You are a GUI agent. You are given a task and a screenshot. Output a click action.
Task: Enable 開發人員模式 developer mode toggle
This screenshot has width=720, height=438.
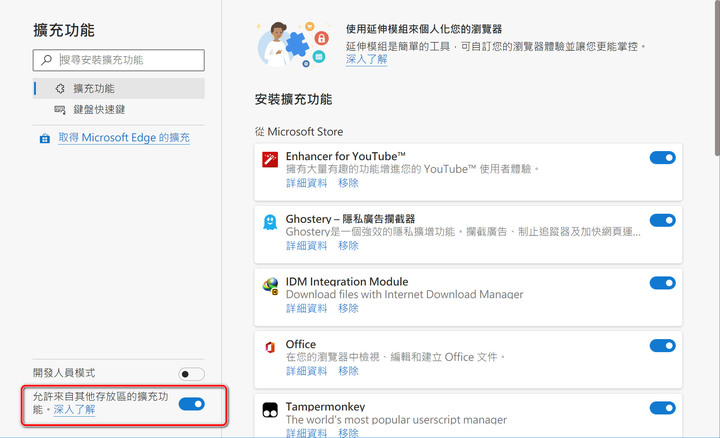coord(191,374)
